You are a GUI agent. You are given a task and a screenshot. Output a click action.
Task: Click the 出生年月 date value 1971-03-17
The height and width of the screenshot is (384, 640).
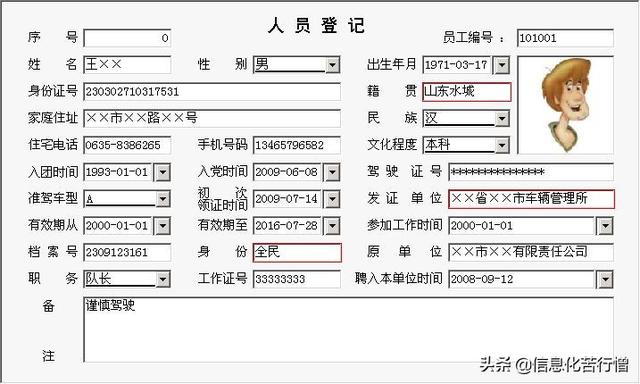point(457,65)
